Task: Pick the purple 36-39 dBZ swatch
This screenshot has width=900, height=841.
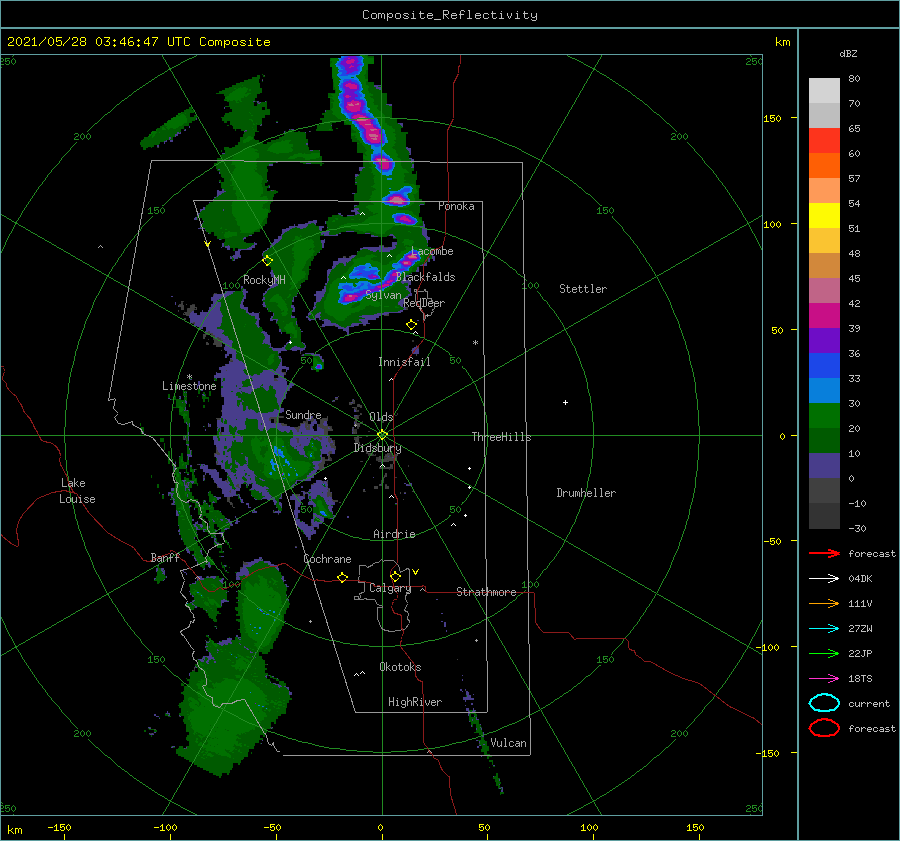Action: 824,341
